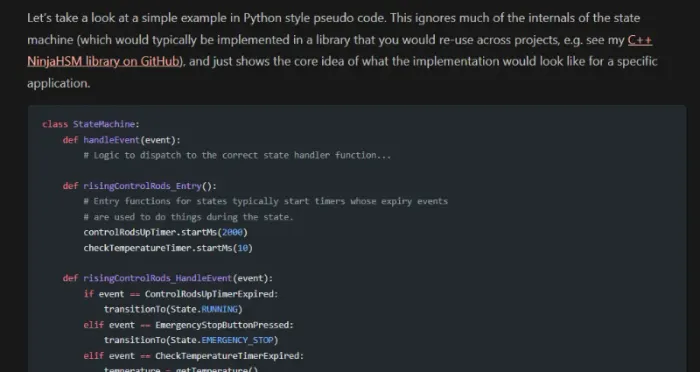Click CheckTemperatureTimerExpired in the elif line
Image resolution: width=700 pixels, height=372 pixels.
[227, 355]
